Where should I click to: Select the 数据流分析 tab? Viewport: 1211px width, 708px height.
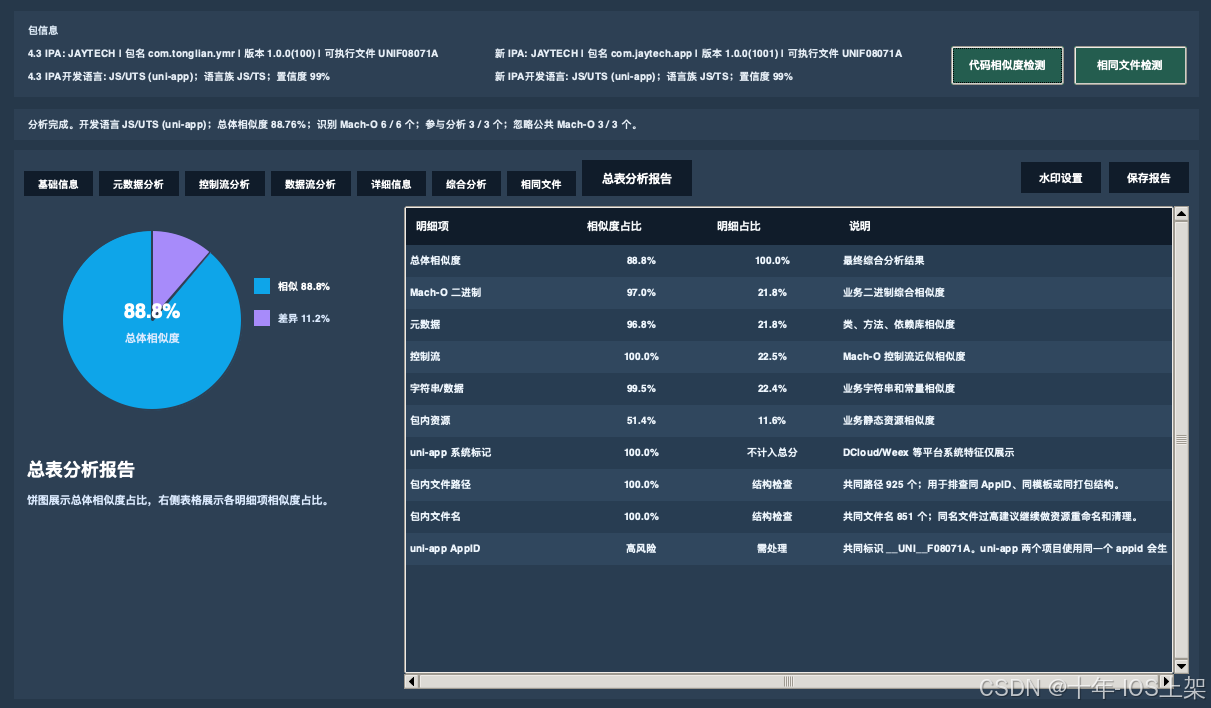pos(310,184)
